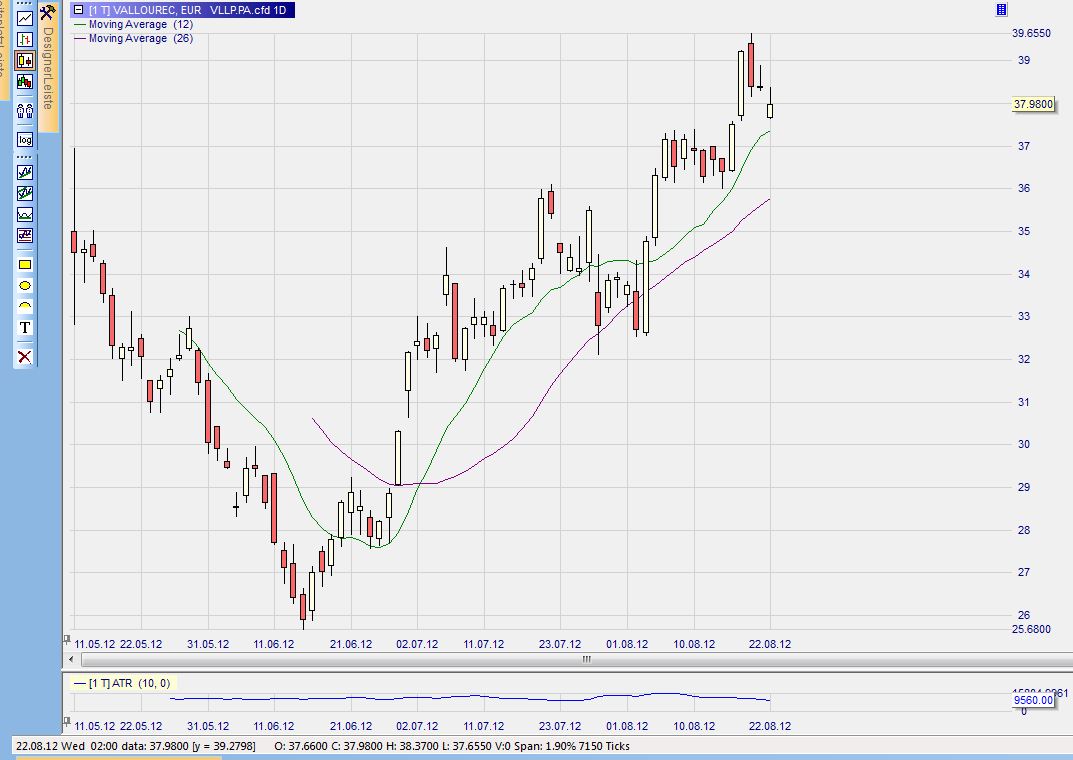
Task: Select the candlestick chart style icon
Action: coord(25,60)
